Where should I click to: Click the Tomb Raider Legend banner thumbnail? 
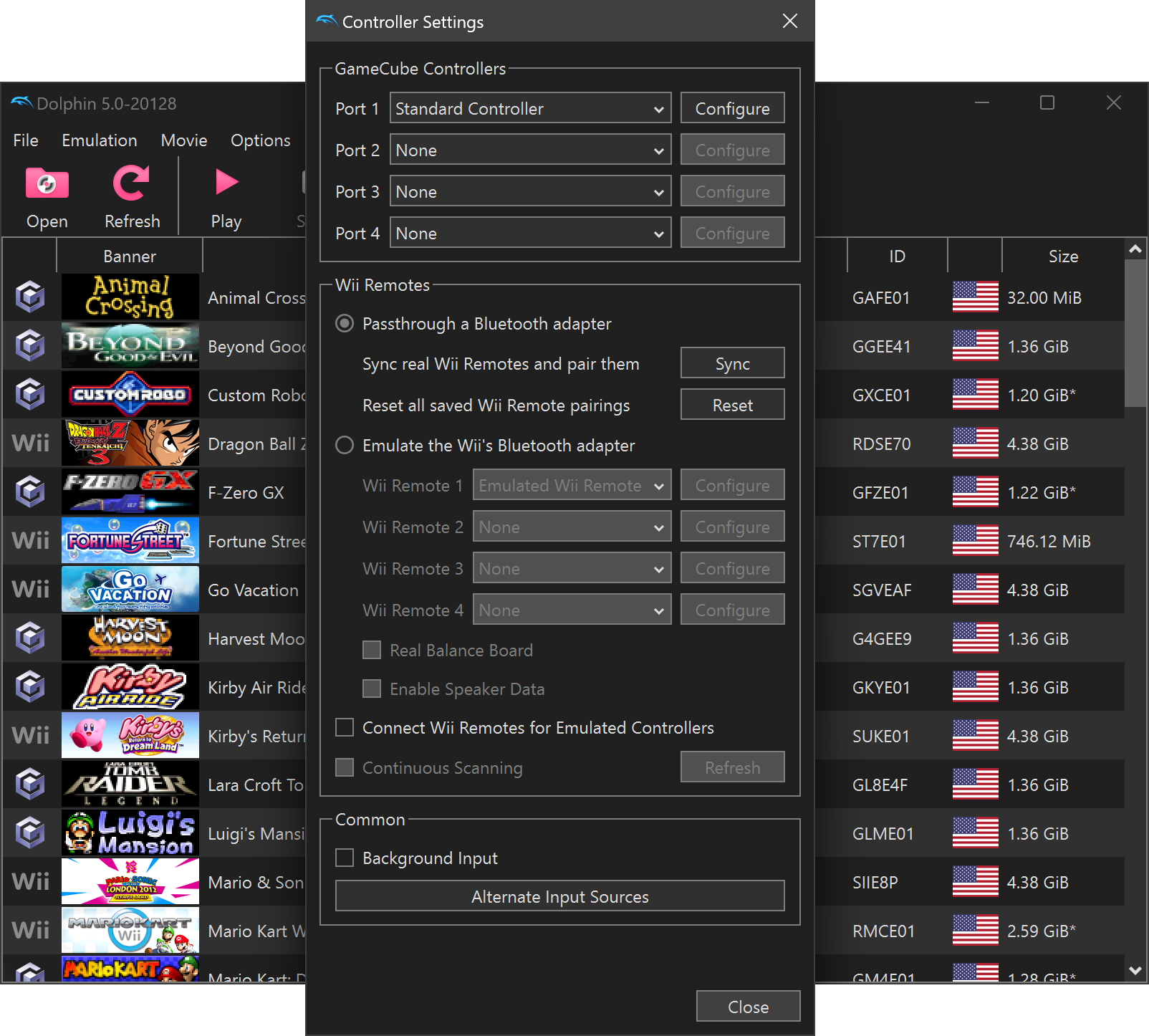[130, 784]
